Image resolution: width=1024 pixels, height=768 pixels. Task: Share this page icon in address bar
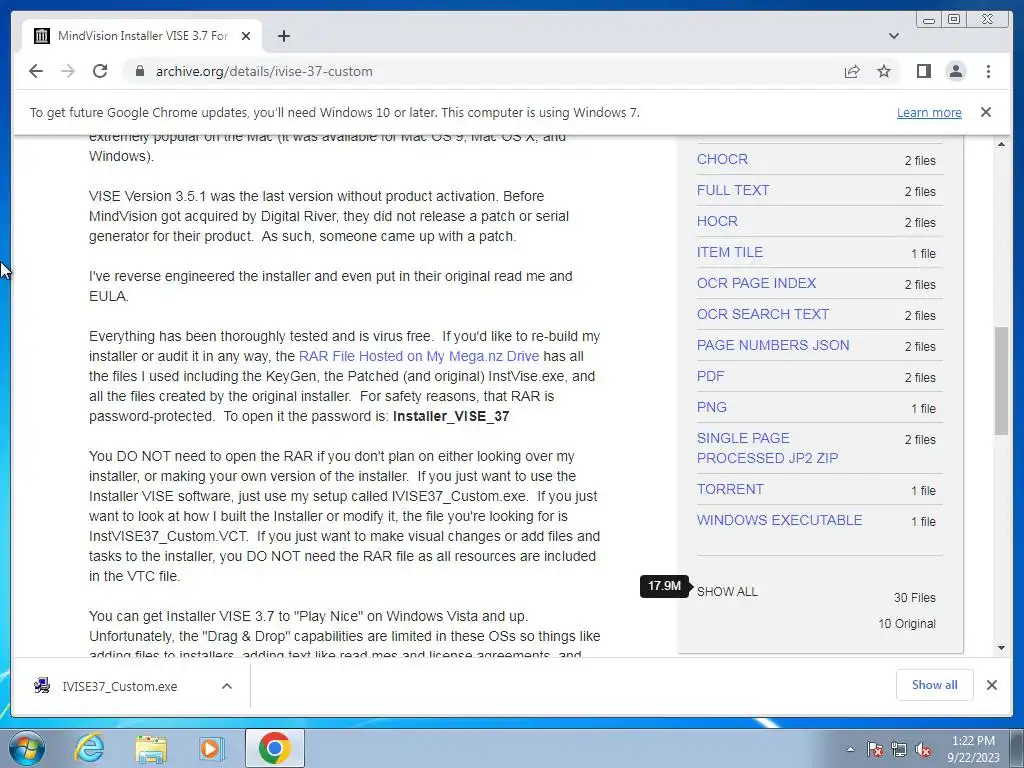tap(852, 71)
